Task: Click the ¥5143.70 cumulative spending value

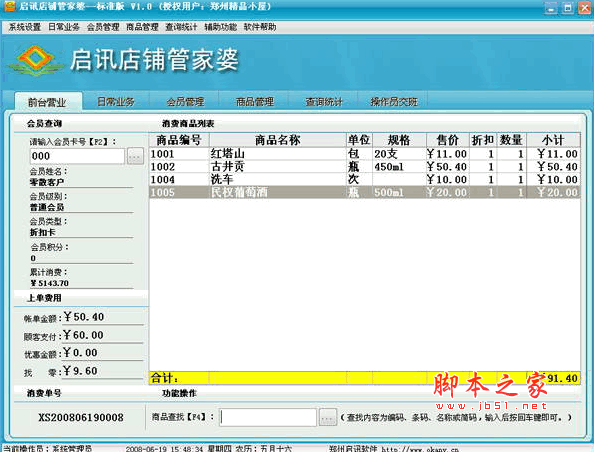Action: coord(50,283)
